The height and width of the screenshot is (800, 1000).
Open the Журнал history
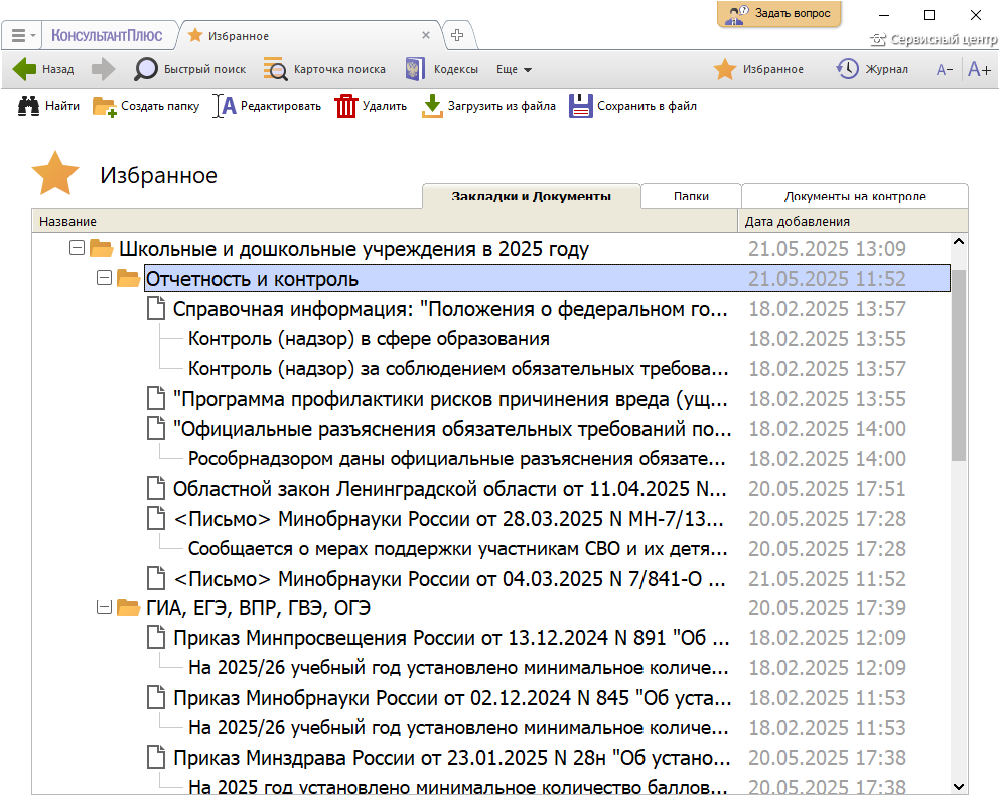pos(872,69)
